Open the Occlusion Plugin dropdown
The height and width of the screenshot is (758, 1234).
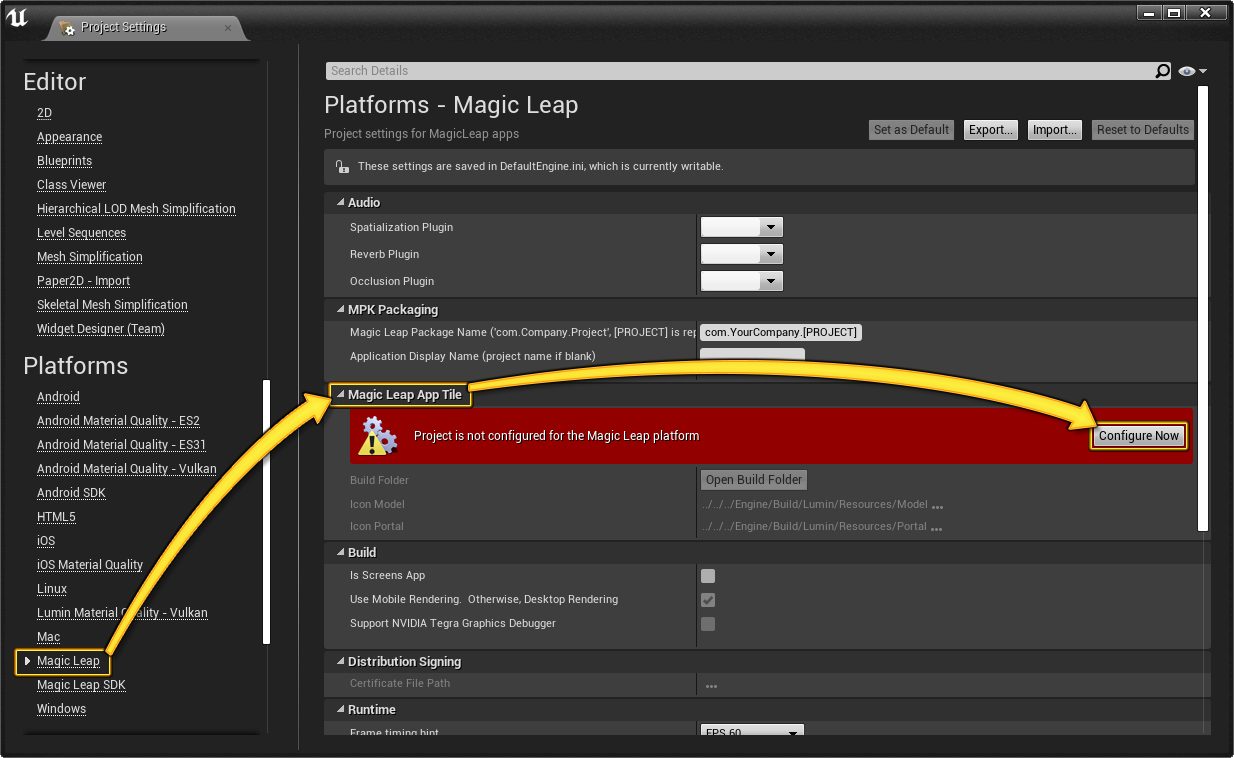click(741, 282)
